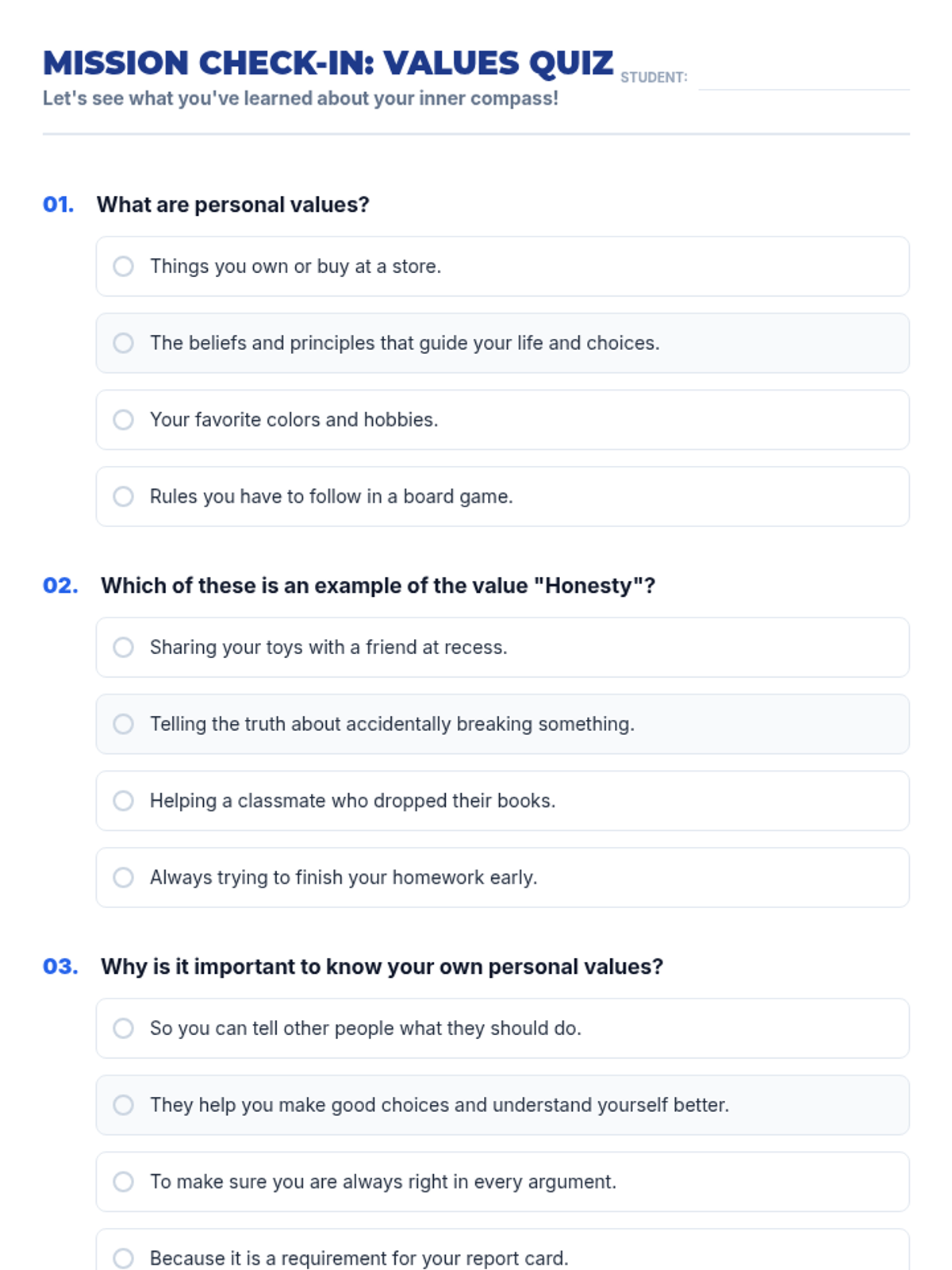This screenshot has height=1270, width=952.
Task: Click the subtitle about your inner compass
Action: click(300, 98)
